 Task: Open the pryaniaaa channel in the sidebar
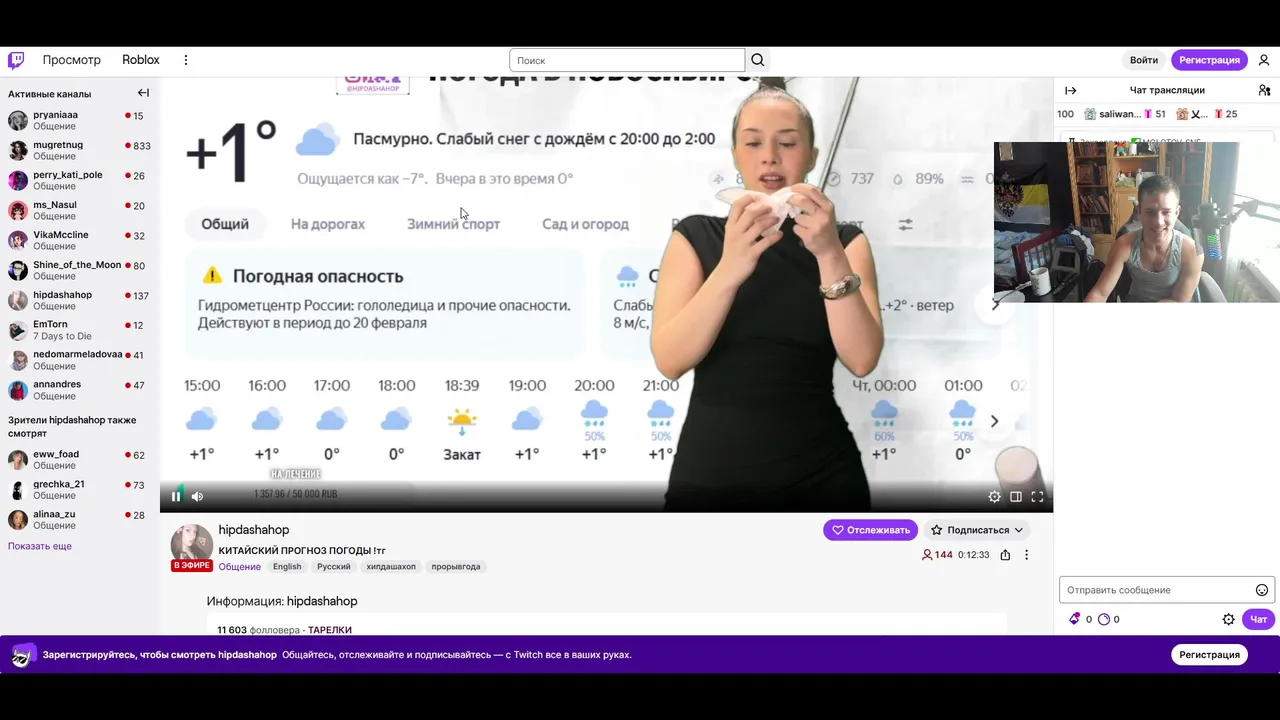click(80, 120)
